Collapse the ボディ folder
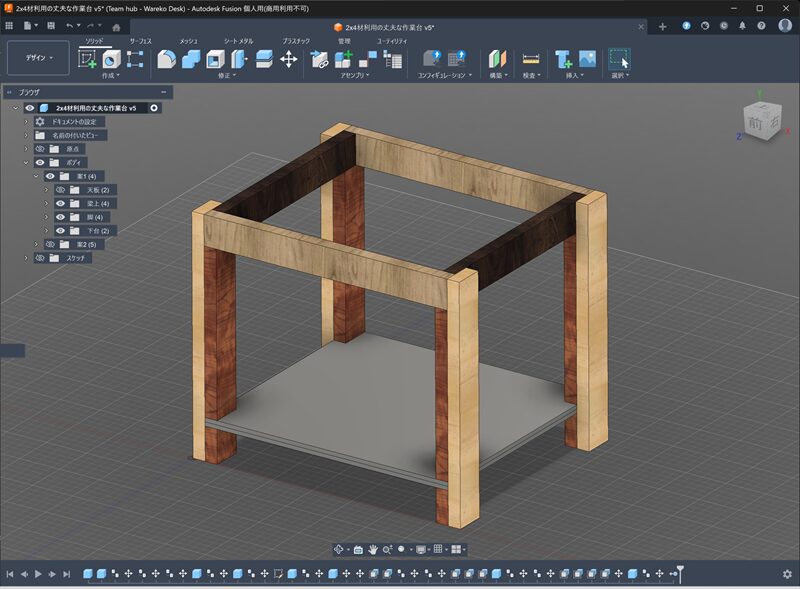Screen dimensions: 800x589 click(x=27, y=162)
